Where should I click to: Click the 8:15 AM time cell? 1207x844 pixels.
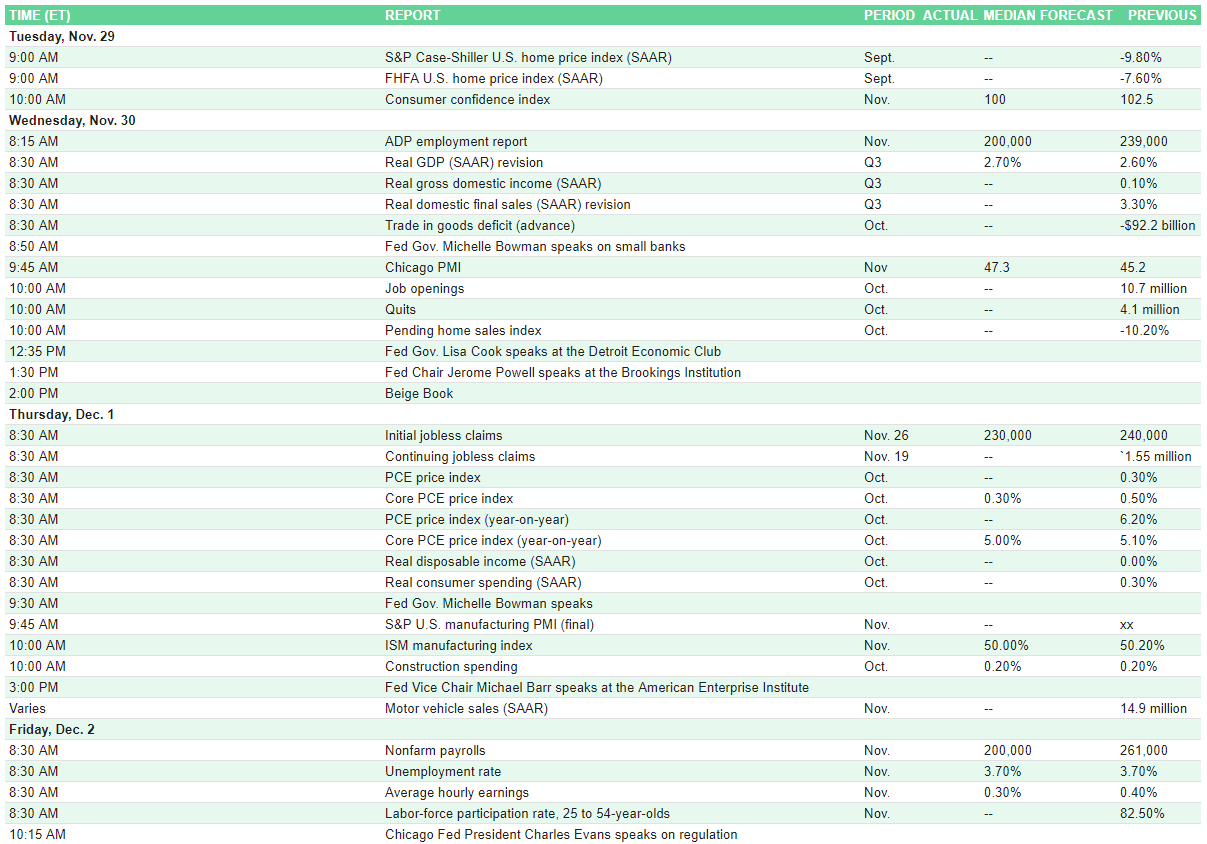tap(34, 141)
